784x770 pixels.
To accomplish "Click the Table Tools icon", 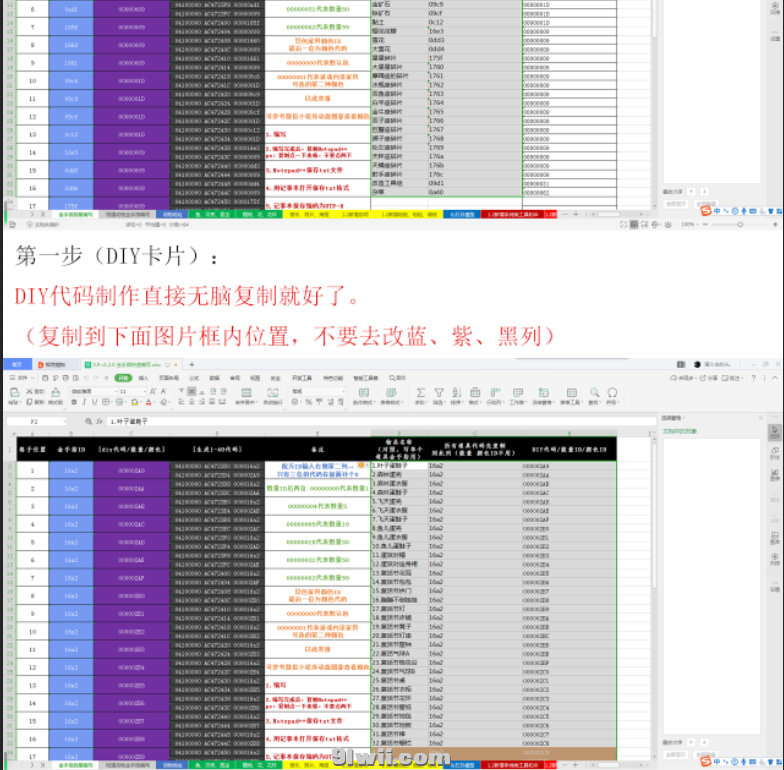I will click(572, 392).
